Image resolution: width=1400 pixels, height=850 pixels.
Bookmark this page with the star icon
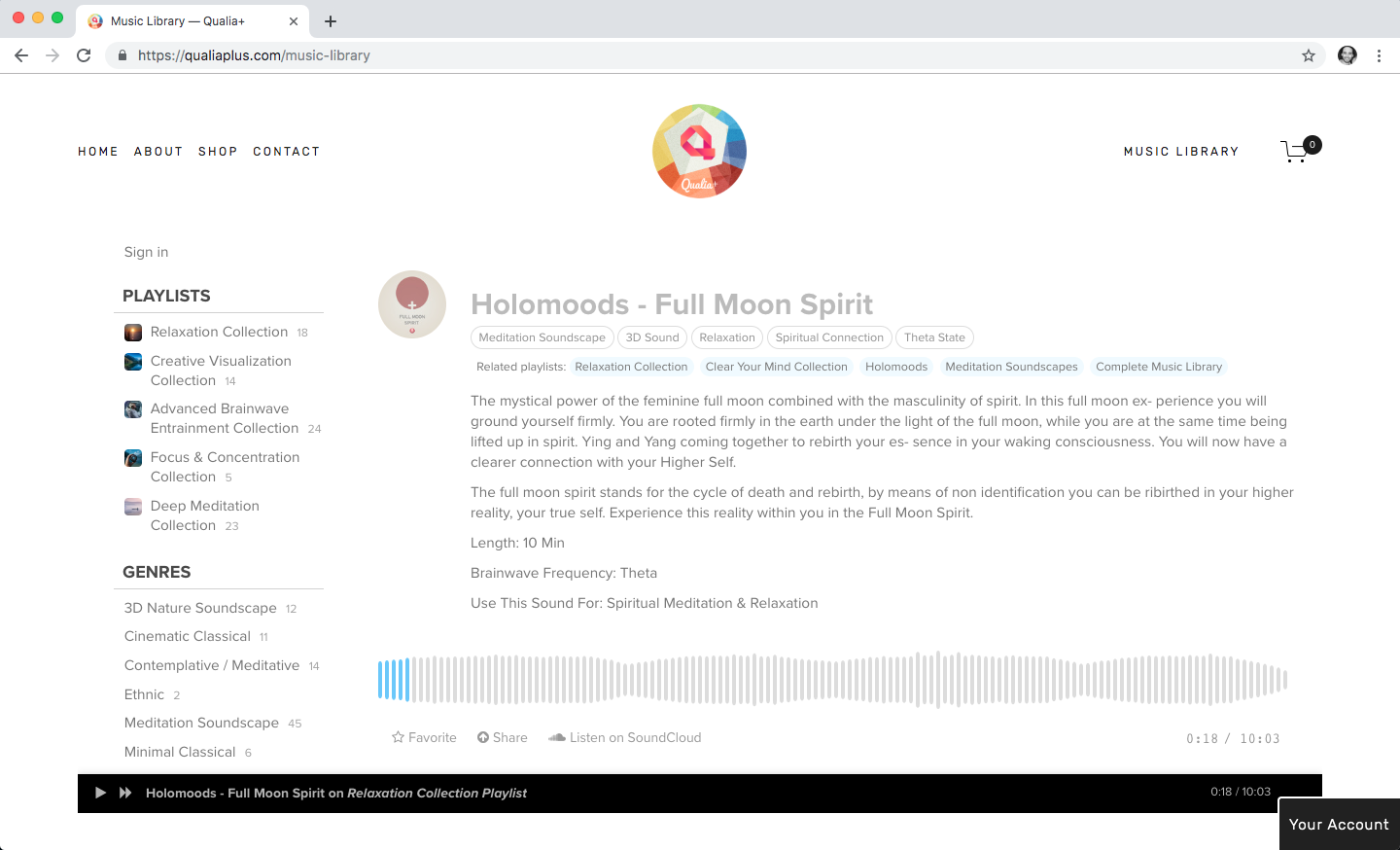click(x=1309, y=55)
